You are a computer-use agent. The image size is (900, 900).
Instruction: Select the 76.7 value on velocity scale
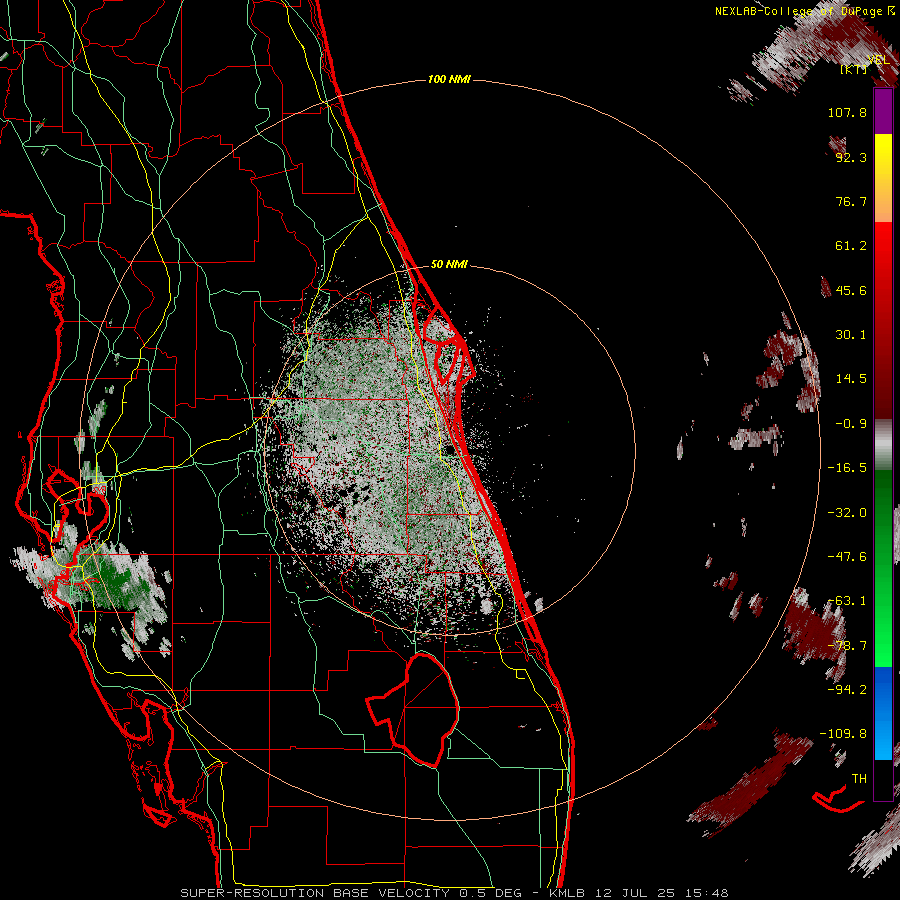pyautogui.click(x=851, y=201)
